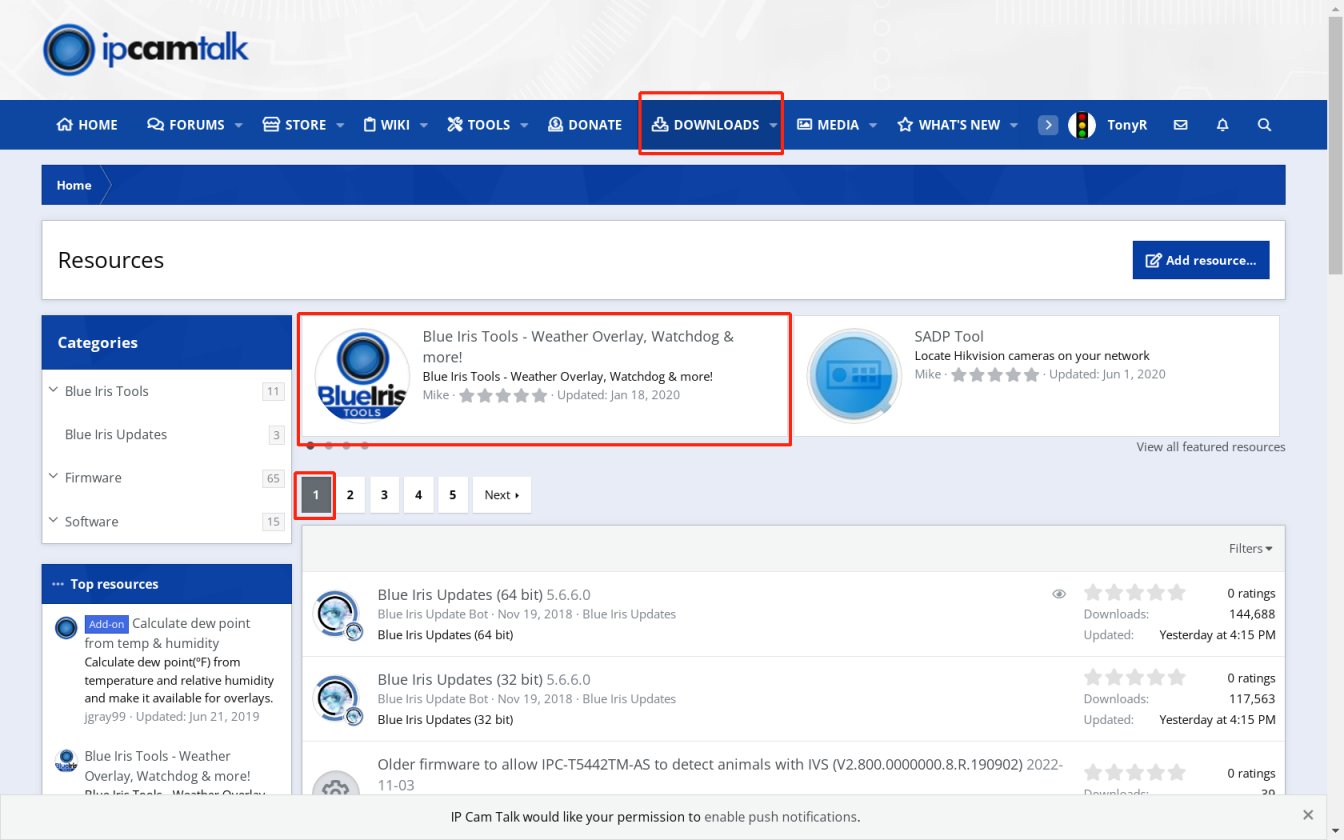Dismiss the push notification banner
The height and width of the screenshot is (840, 1344).
coord(1308,815)
